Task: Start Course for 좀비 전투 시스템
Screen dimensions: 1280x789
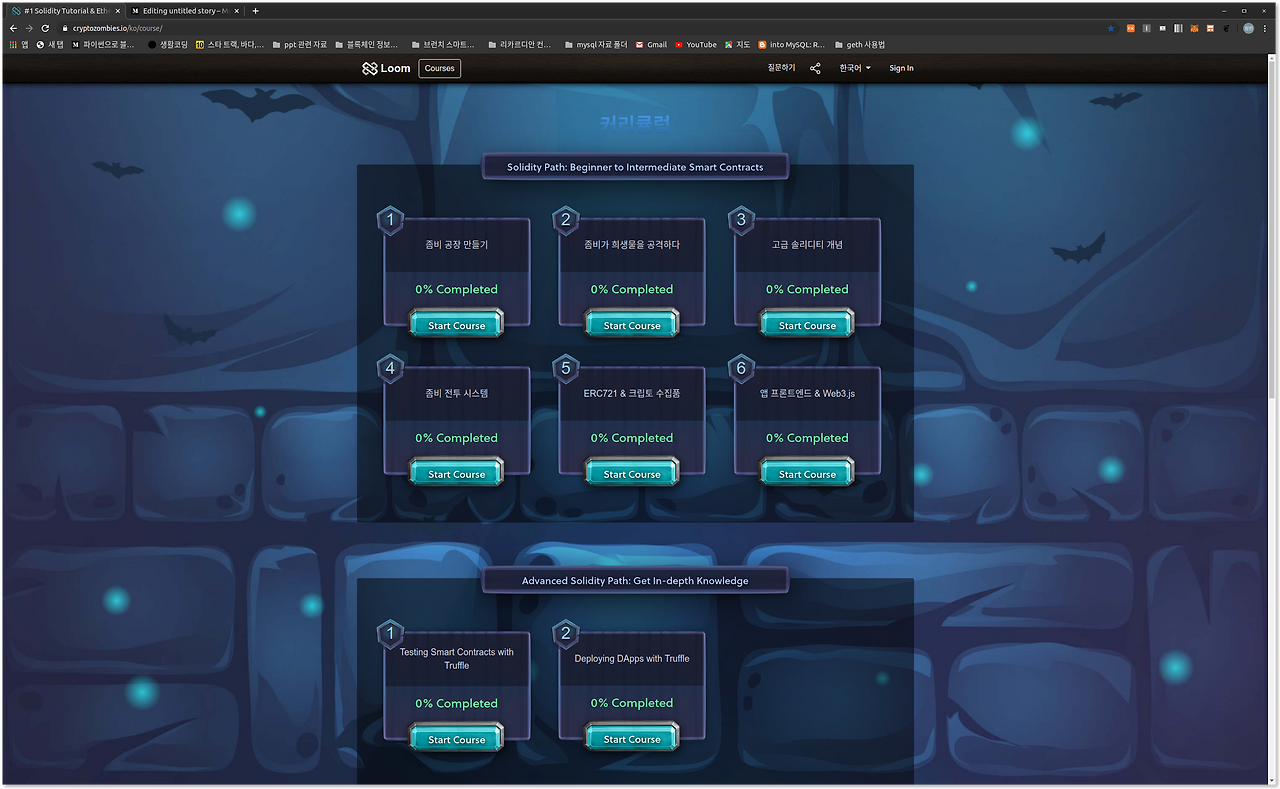Action: coord(456,474)
